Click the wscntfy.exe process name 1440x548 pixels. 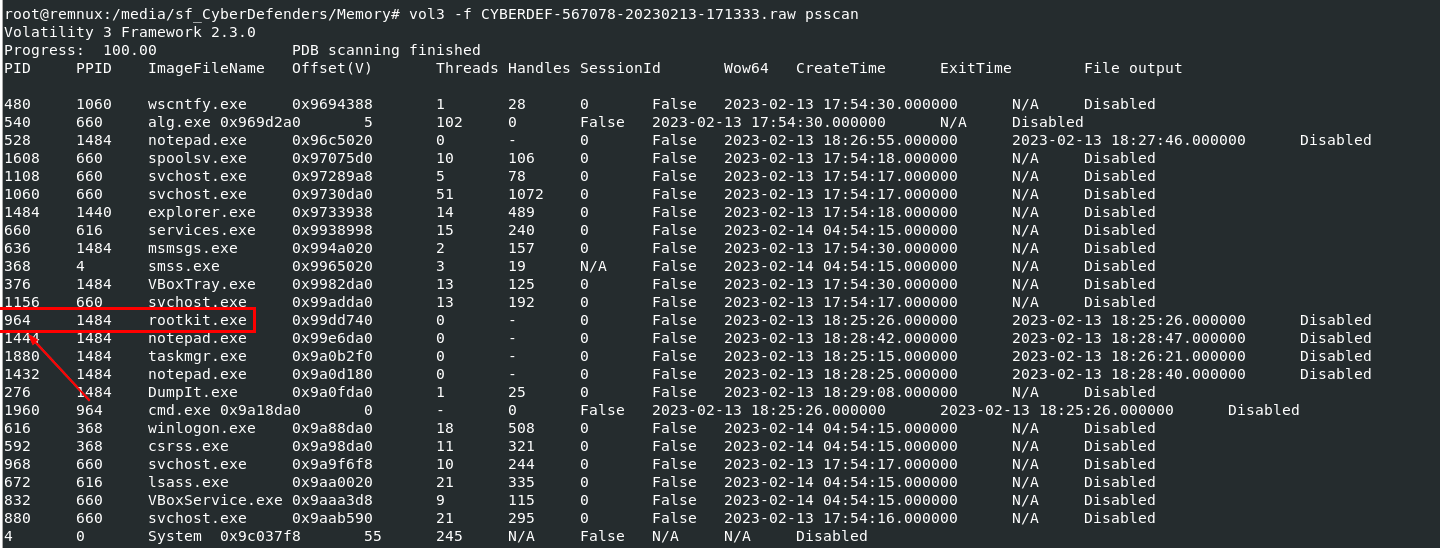[x=197, y=105]
